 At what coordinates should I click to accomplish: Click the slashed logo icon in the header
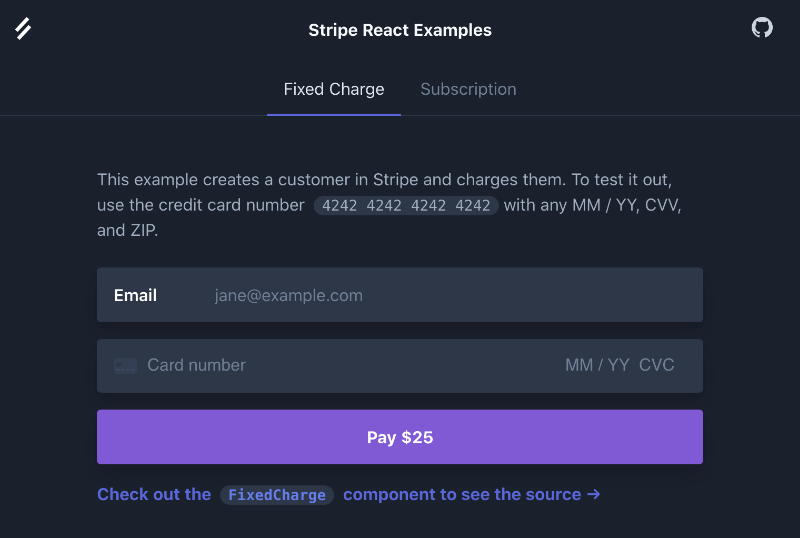pos(23,29)
